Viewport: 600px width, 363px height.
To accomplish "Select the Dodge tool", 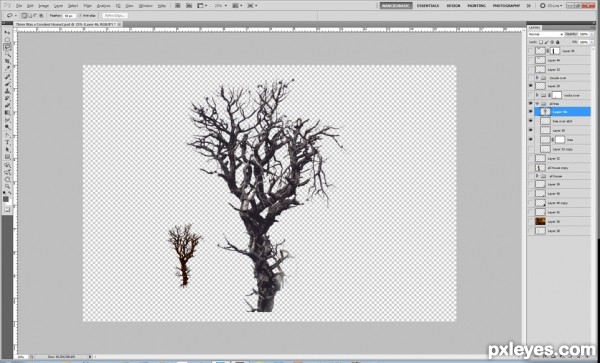I will point(7,127).
